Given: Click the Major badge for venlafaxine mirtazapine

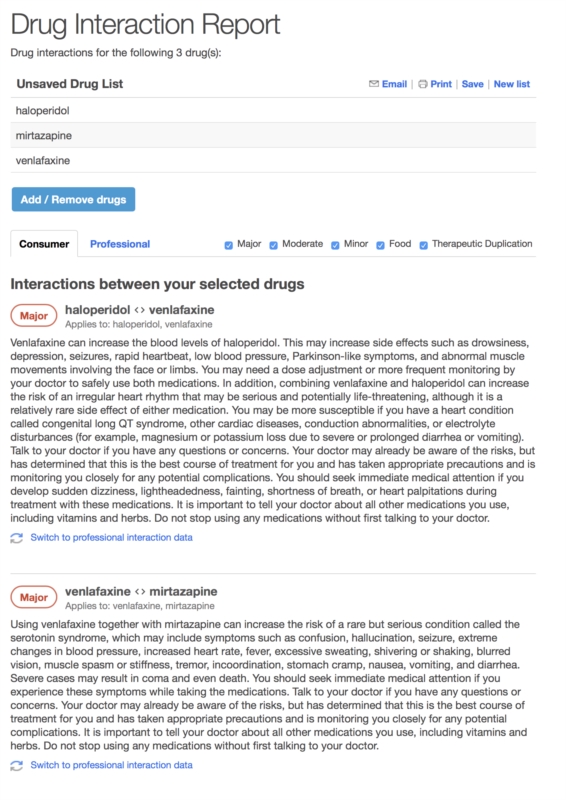Looking at the screenshot, I should [34, 597].
